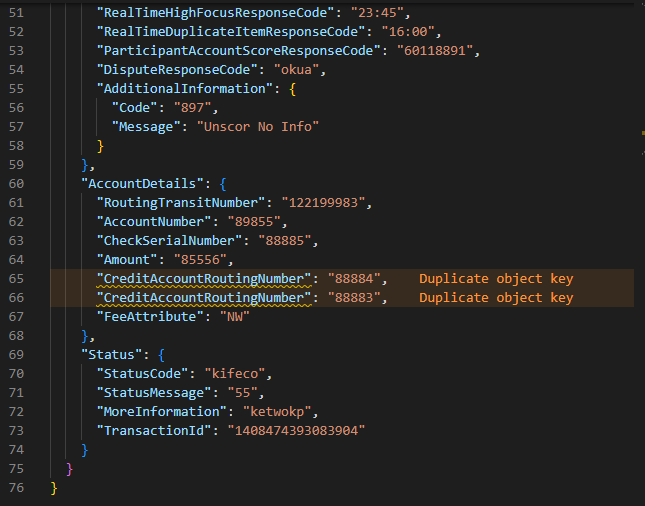The image size is (645, 506).
Task: Click the "CreditAccountRoutingNumber" key on line 65
Action: tap(205, 279)
